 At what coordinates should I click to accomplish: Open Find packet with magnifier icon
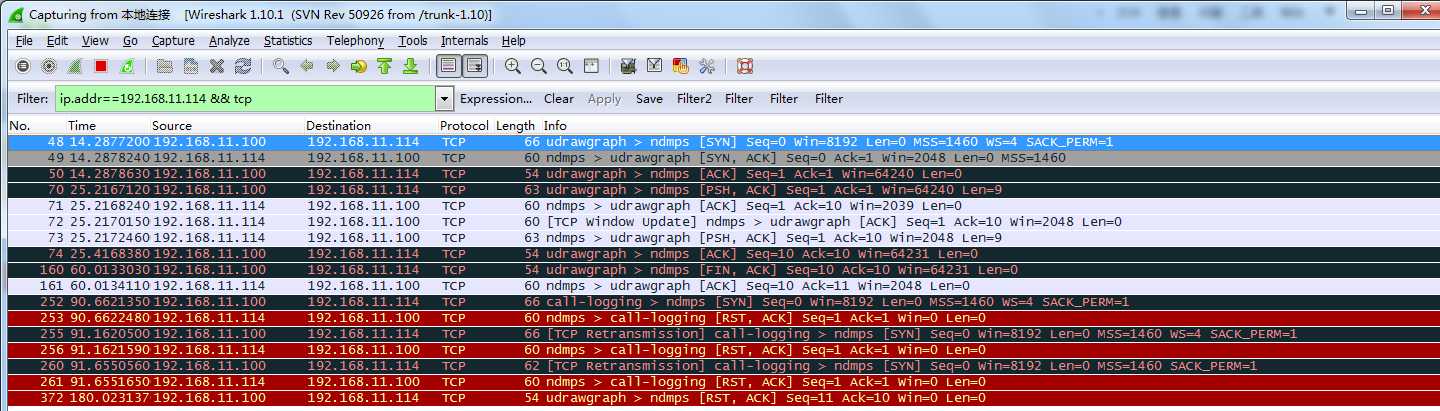(281, 66)
